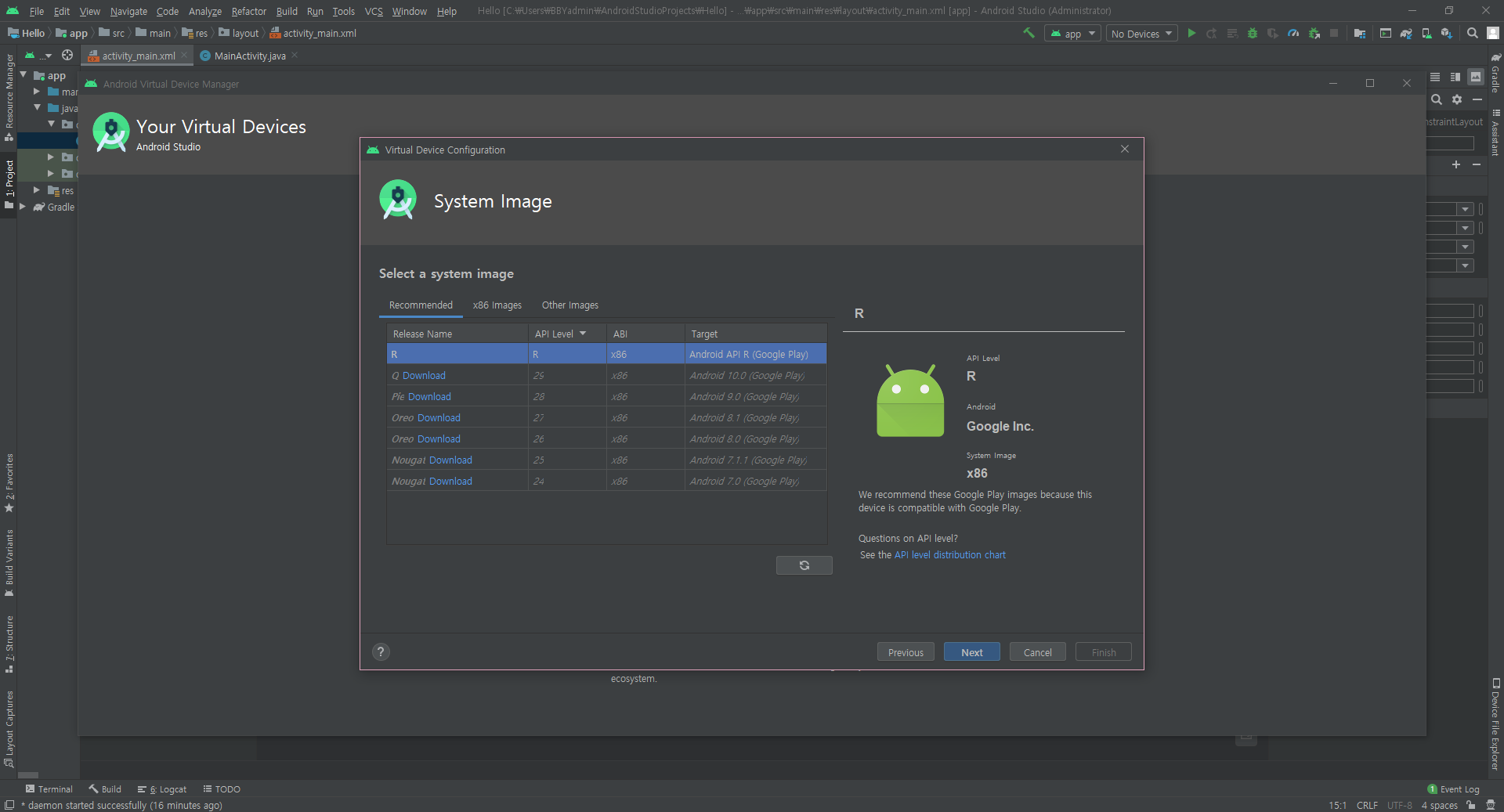Image resolution: width=1504 pixels, height=812 pixels.
Task: Select the R system image row
Action: tap(606, 354)
